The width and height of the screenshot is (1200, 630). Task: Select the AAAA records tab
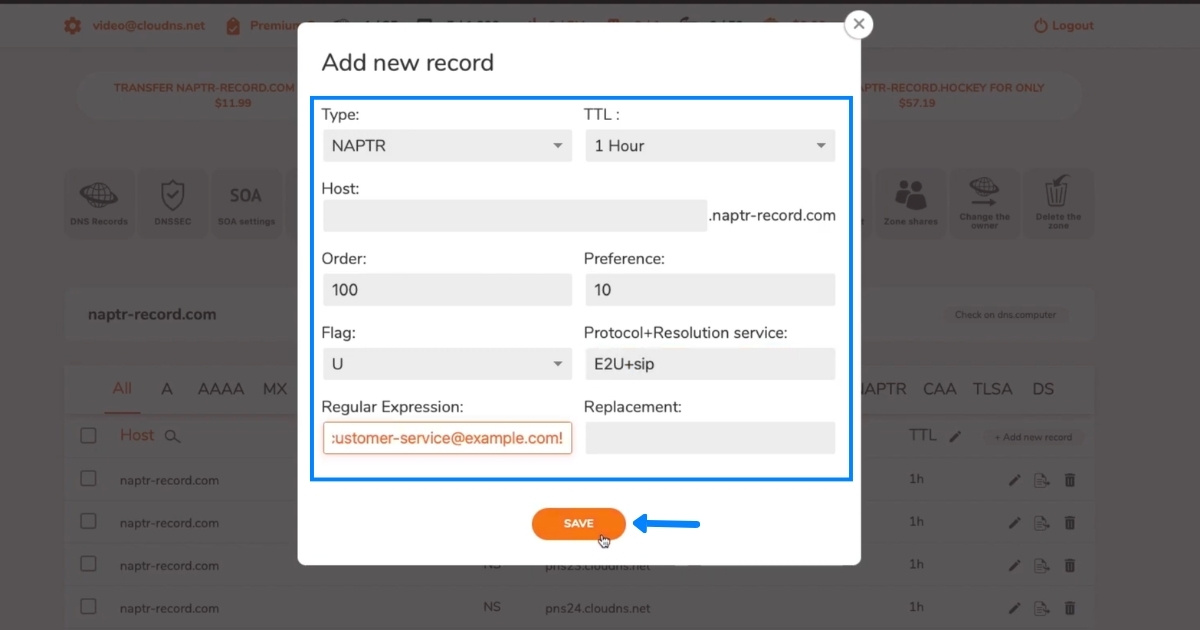coord(220,389)
